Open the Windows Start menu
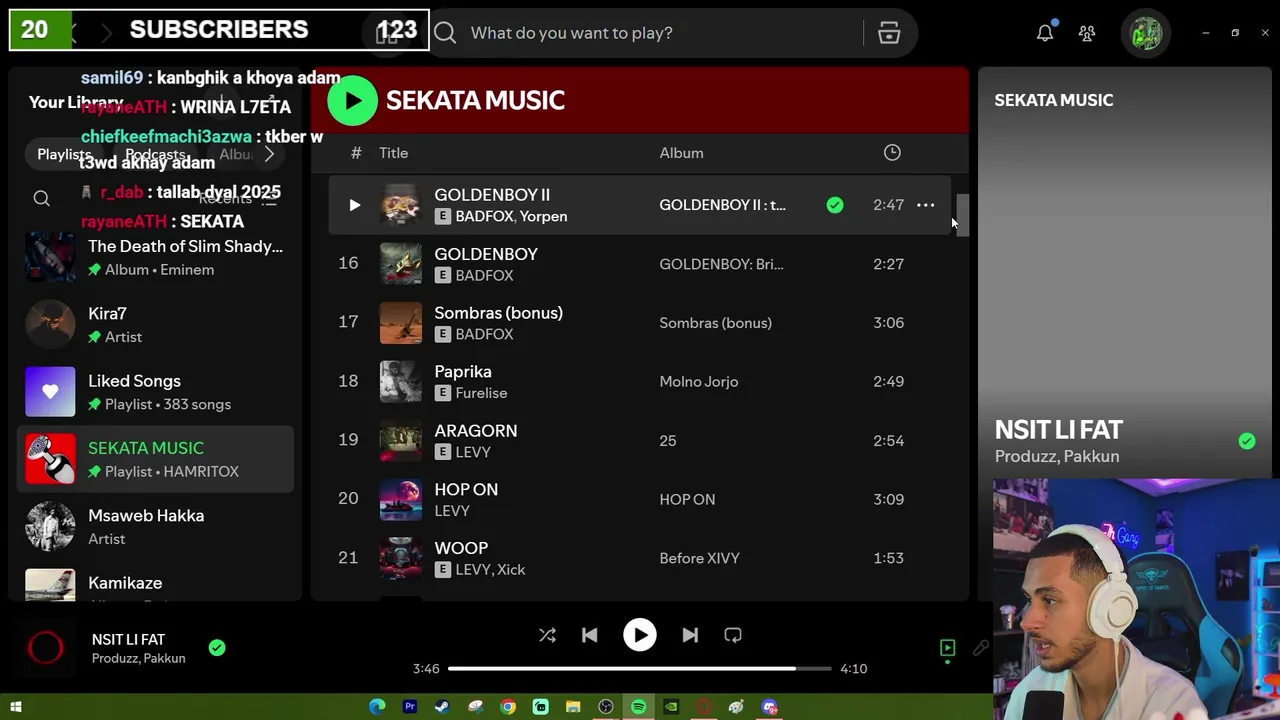The height and width of the screenshot is (720, 1280). [15, 707]
